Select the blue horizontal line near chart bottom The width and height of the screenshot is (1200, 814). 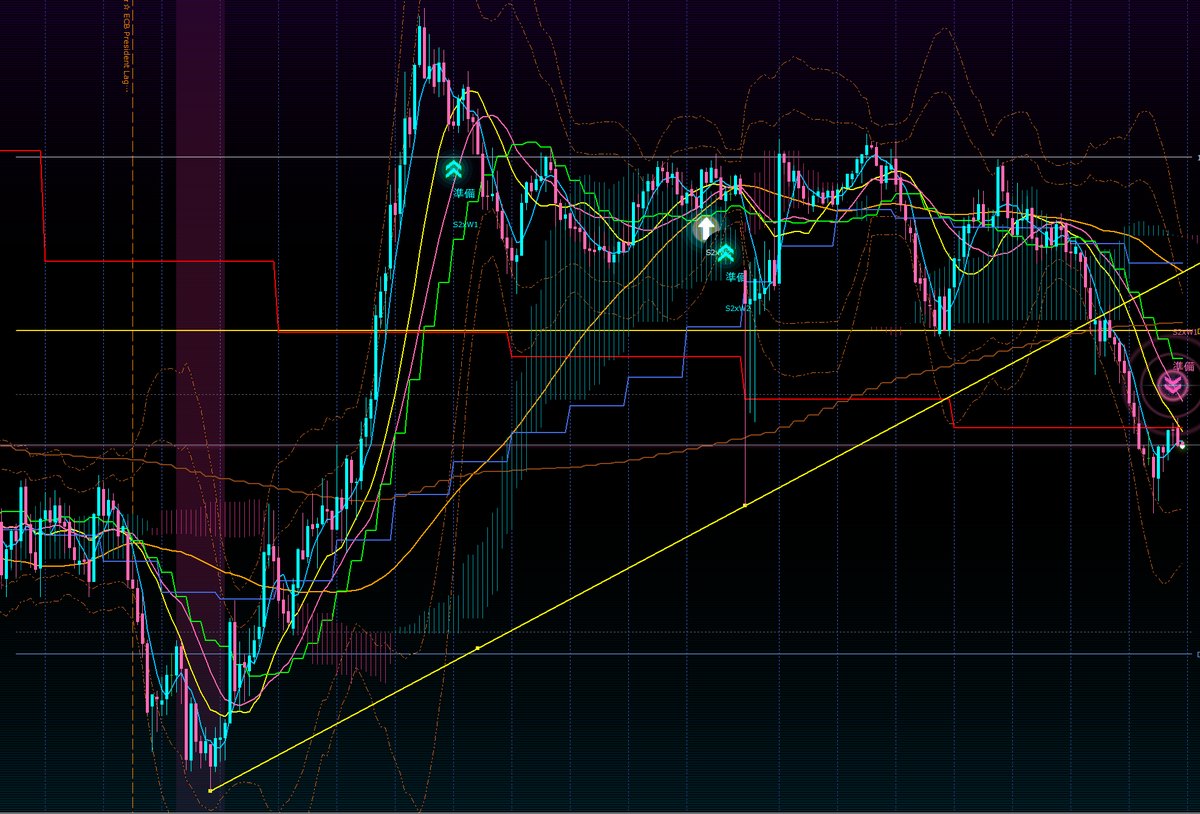(600, 654)
